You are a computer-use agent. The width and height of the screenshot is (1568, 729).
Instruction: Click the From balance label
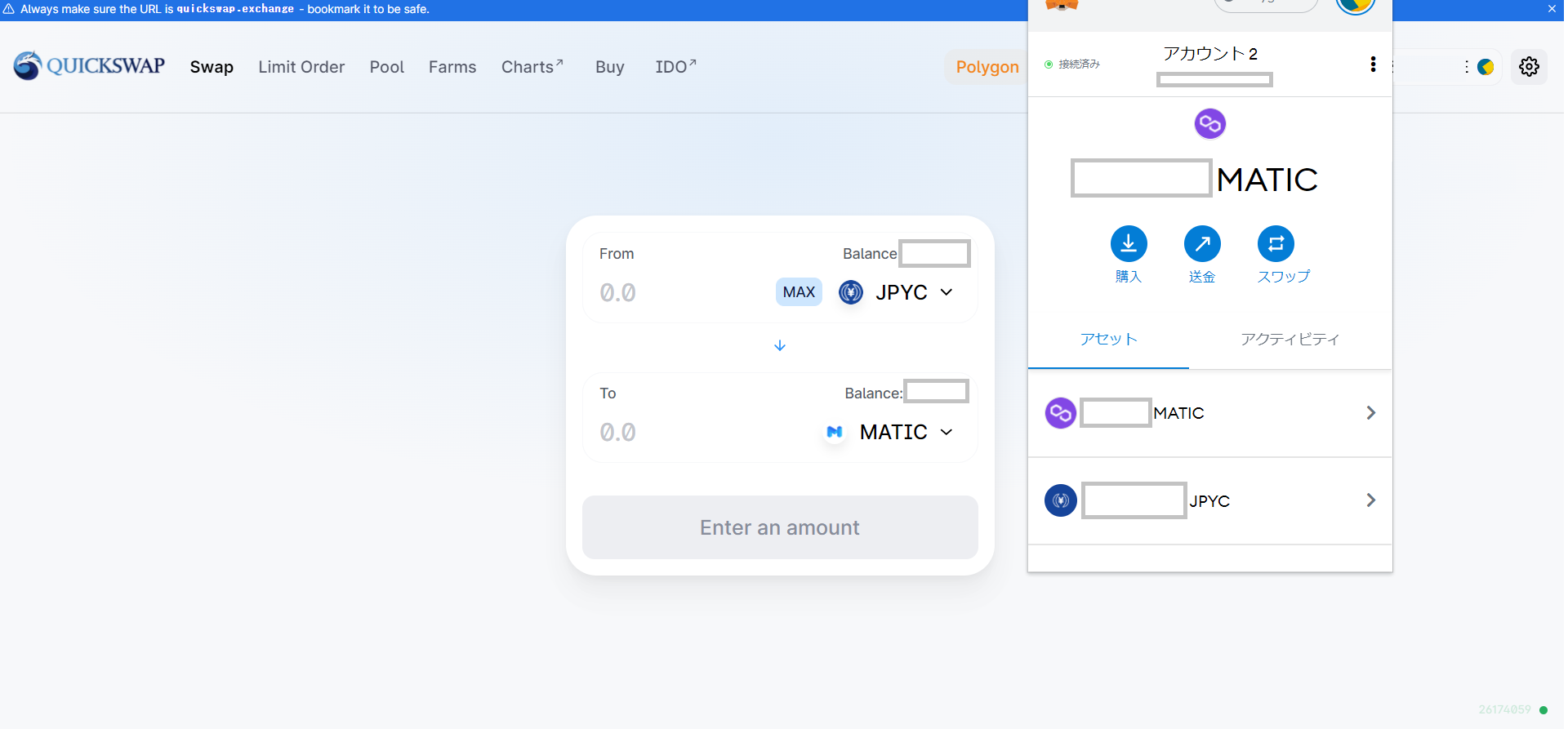click(x=870, y=254)
